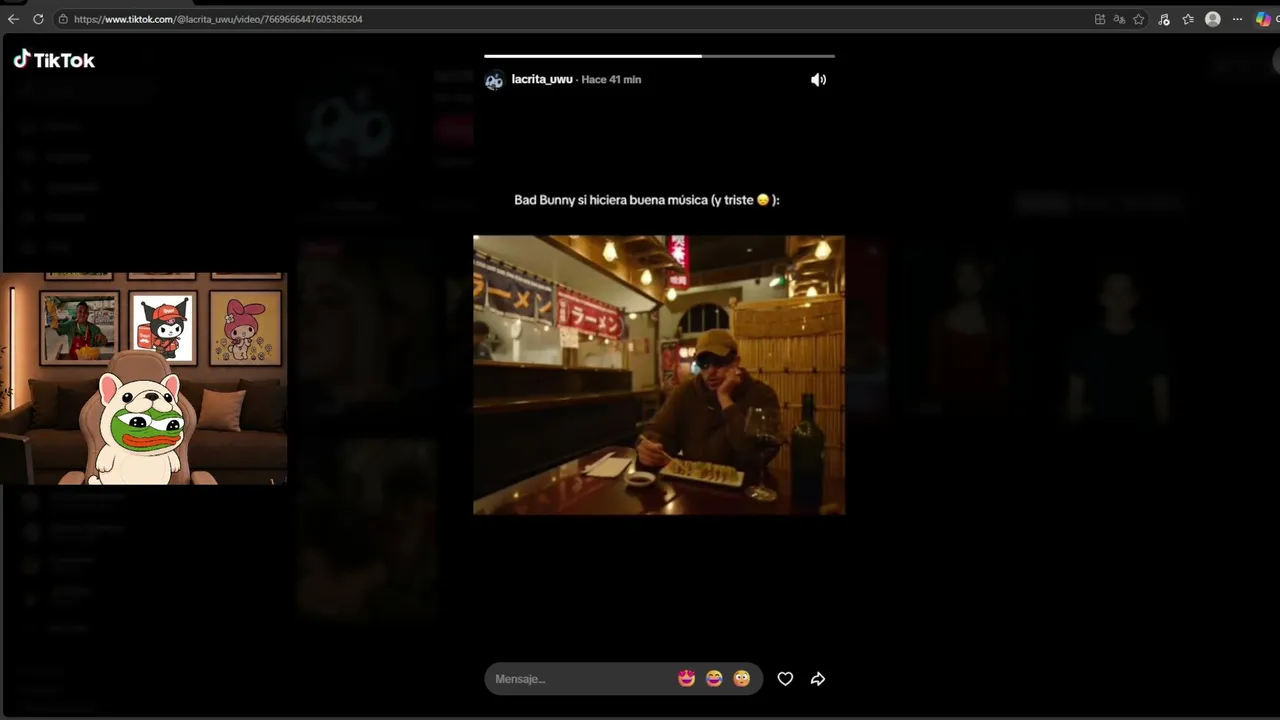Send the laughing emoji reaction
Image resolution: width=1280 pixels, height=720 pixels.
click(x=714, y=679)
